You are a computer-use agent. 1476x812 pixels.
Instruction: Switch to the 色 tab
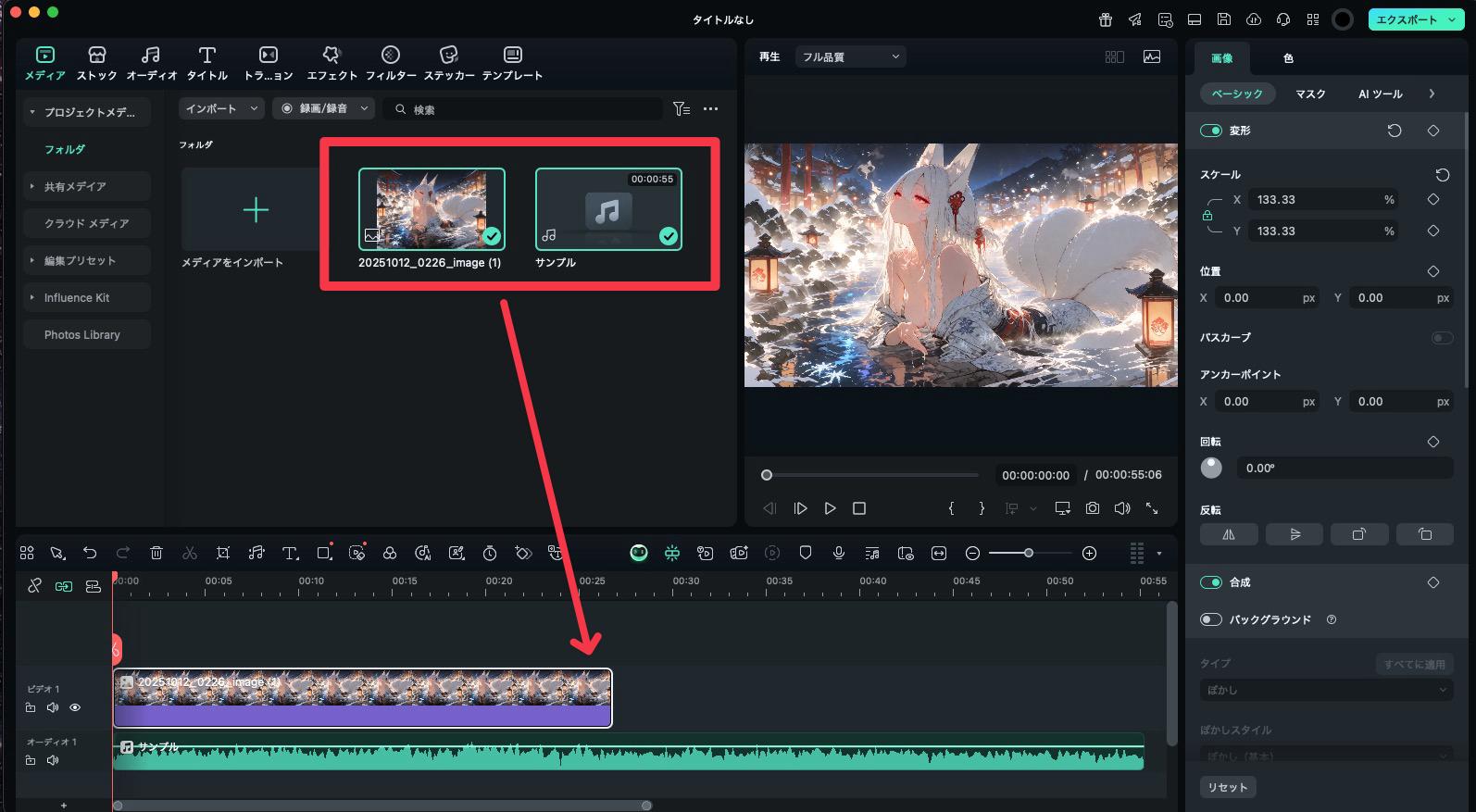(x=1288, y=58)
